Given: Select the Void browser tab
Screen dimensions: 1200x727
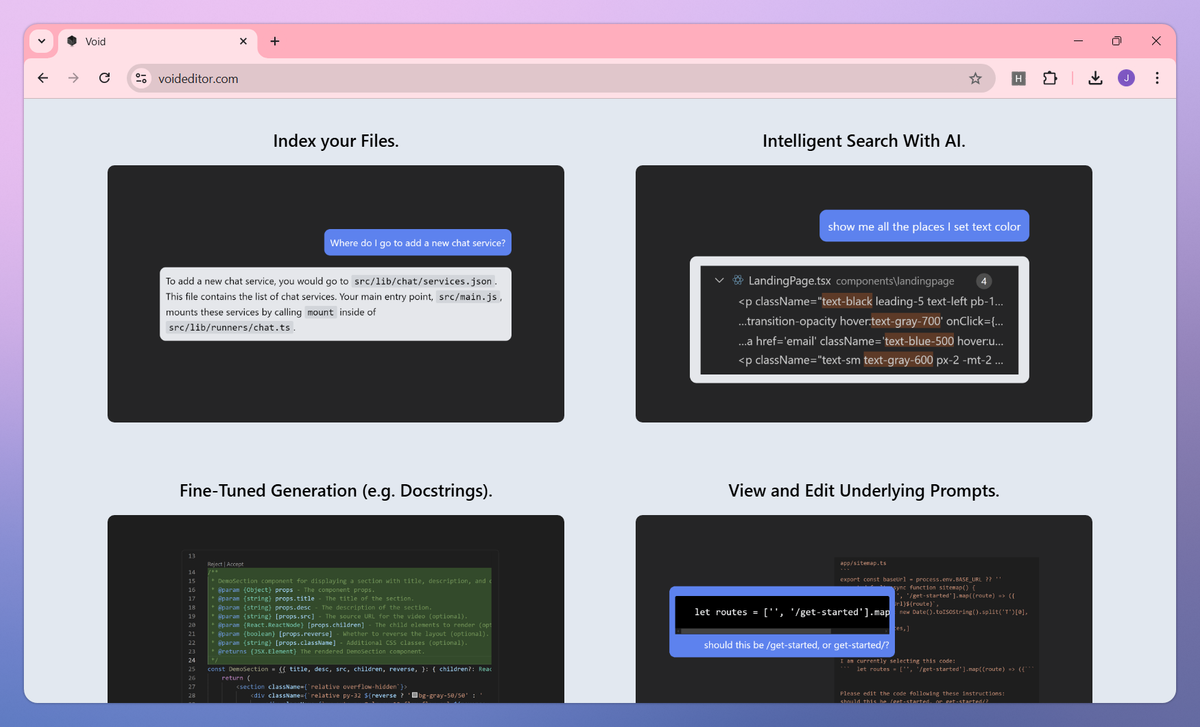Looking at the screenshot, I should [x=155, y=41].
